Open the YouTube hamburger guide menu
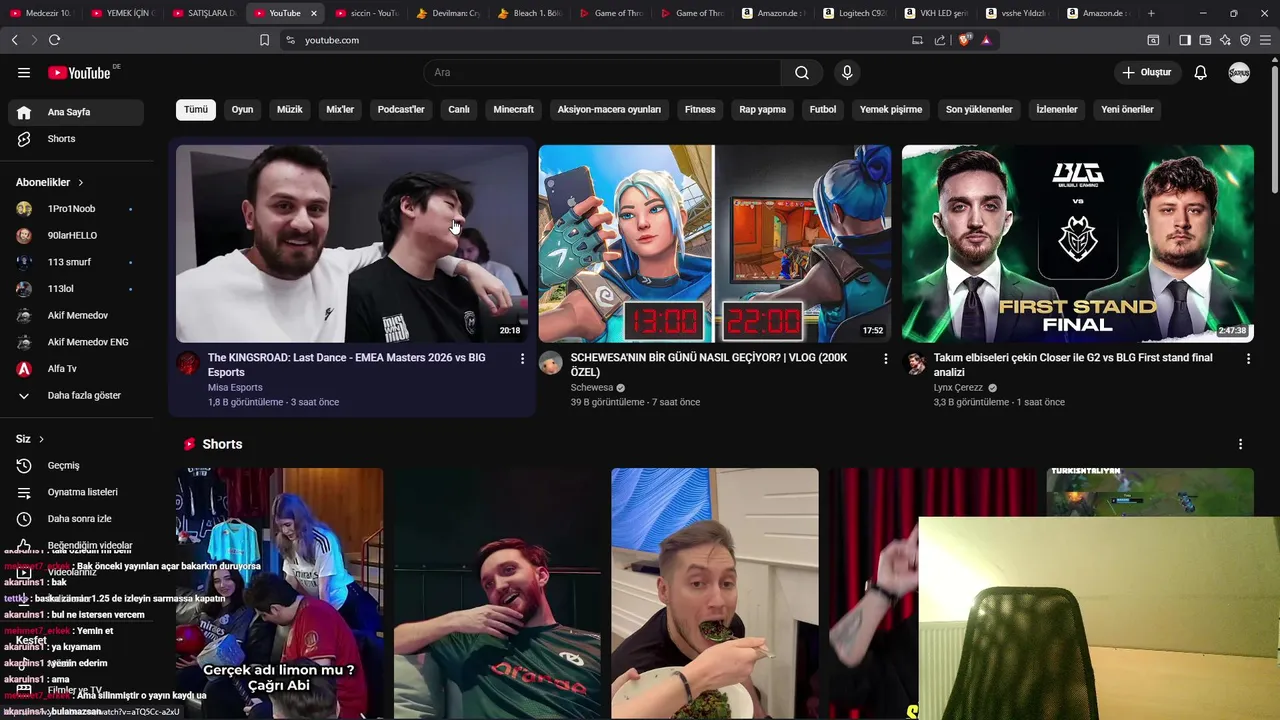The image size is (1280, 720). click(x=24, y=73)
